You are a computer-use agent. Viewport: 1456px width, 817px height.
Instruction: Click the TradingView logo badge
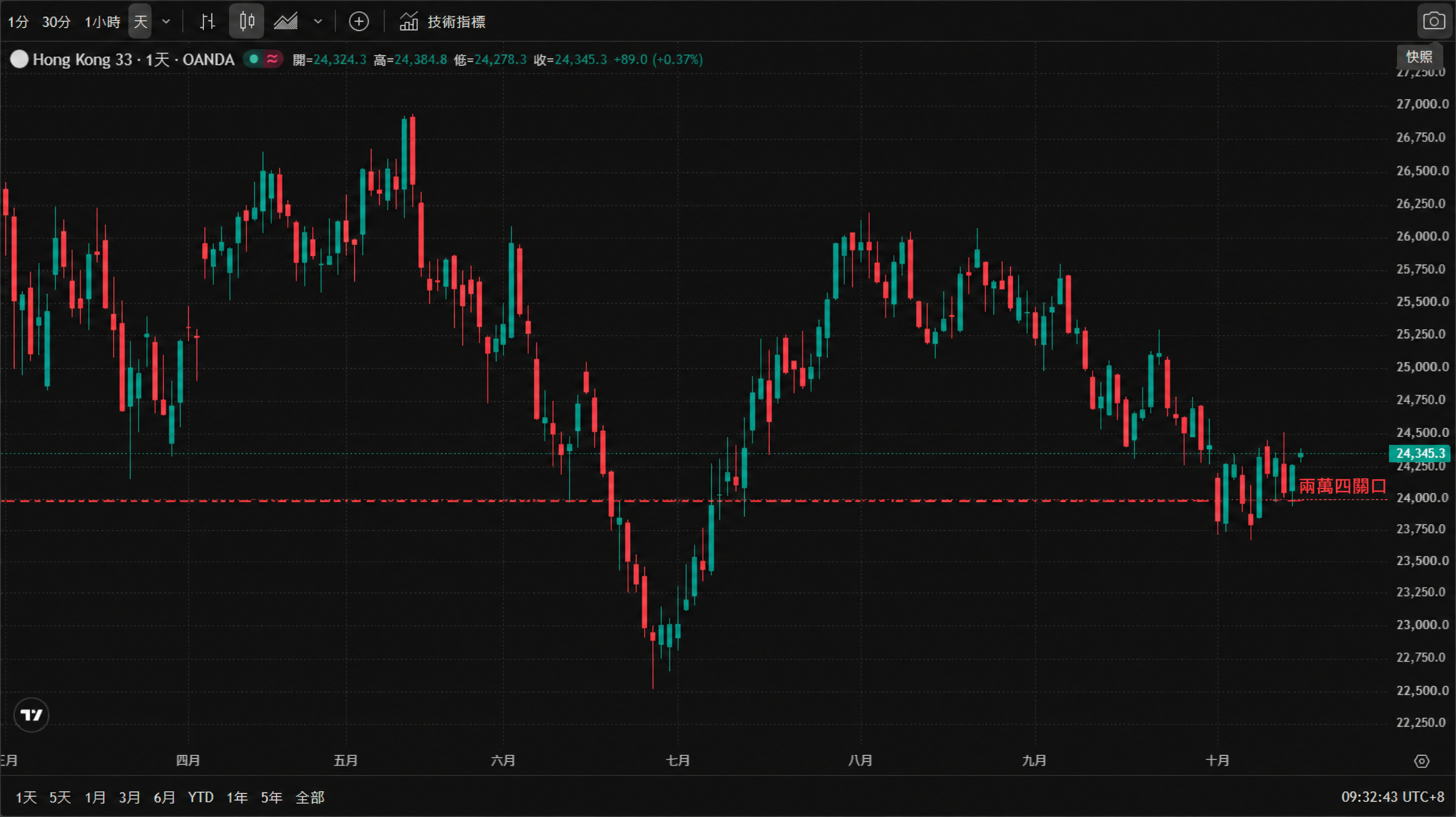(31, 715)
